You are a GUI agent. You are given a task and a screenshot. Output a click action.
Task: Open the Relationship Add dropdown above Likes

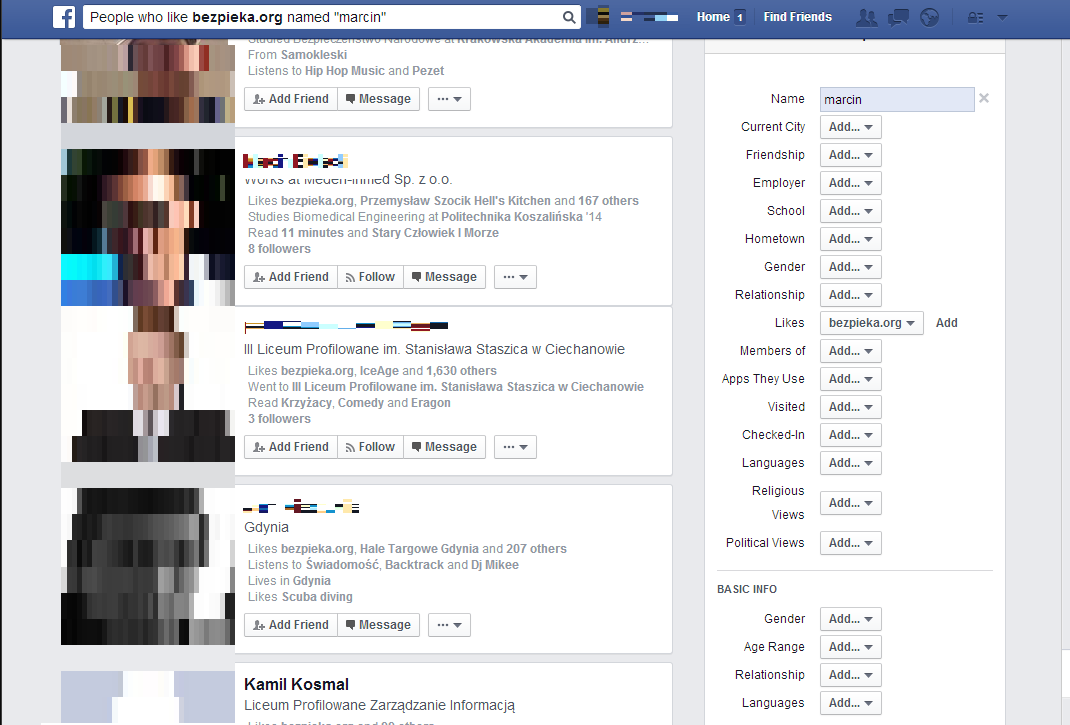pyautogui.click(x=851, y=295)
